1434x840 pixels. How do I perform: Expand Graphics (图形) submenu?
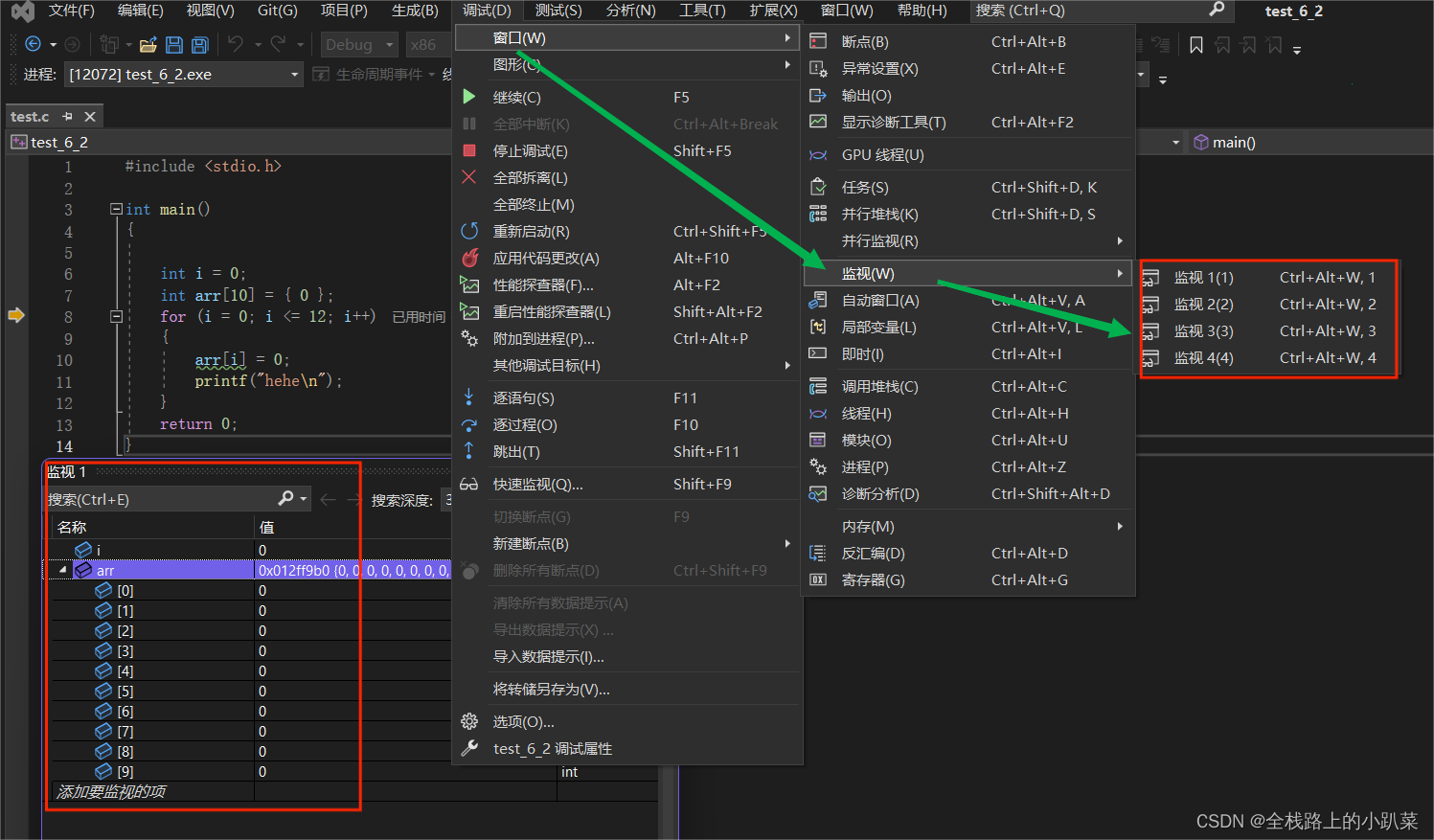click(x=627, y=64)
